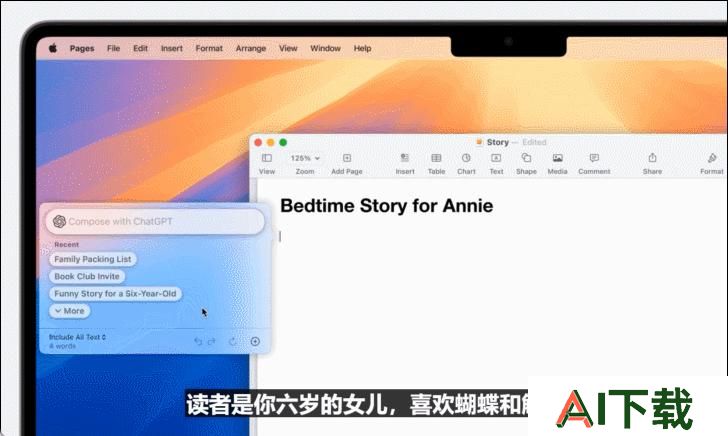728x436 pixels.
Task: Click the View sidebar icon in the toolbar
Action: 267,158
